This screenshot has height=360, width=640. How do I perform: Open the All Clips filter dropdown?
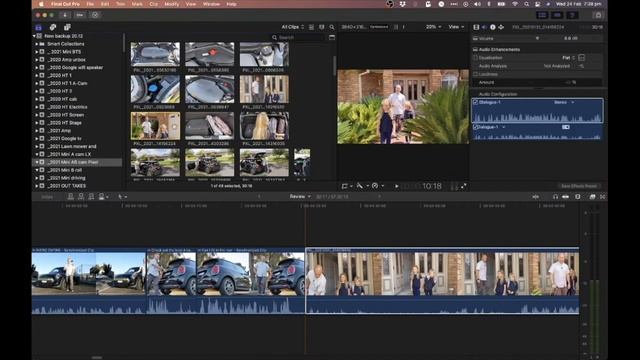(293, 27)
